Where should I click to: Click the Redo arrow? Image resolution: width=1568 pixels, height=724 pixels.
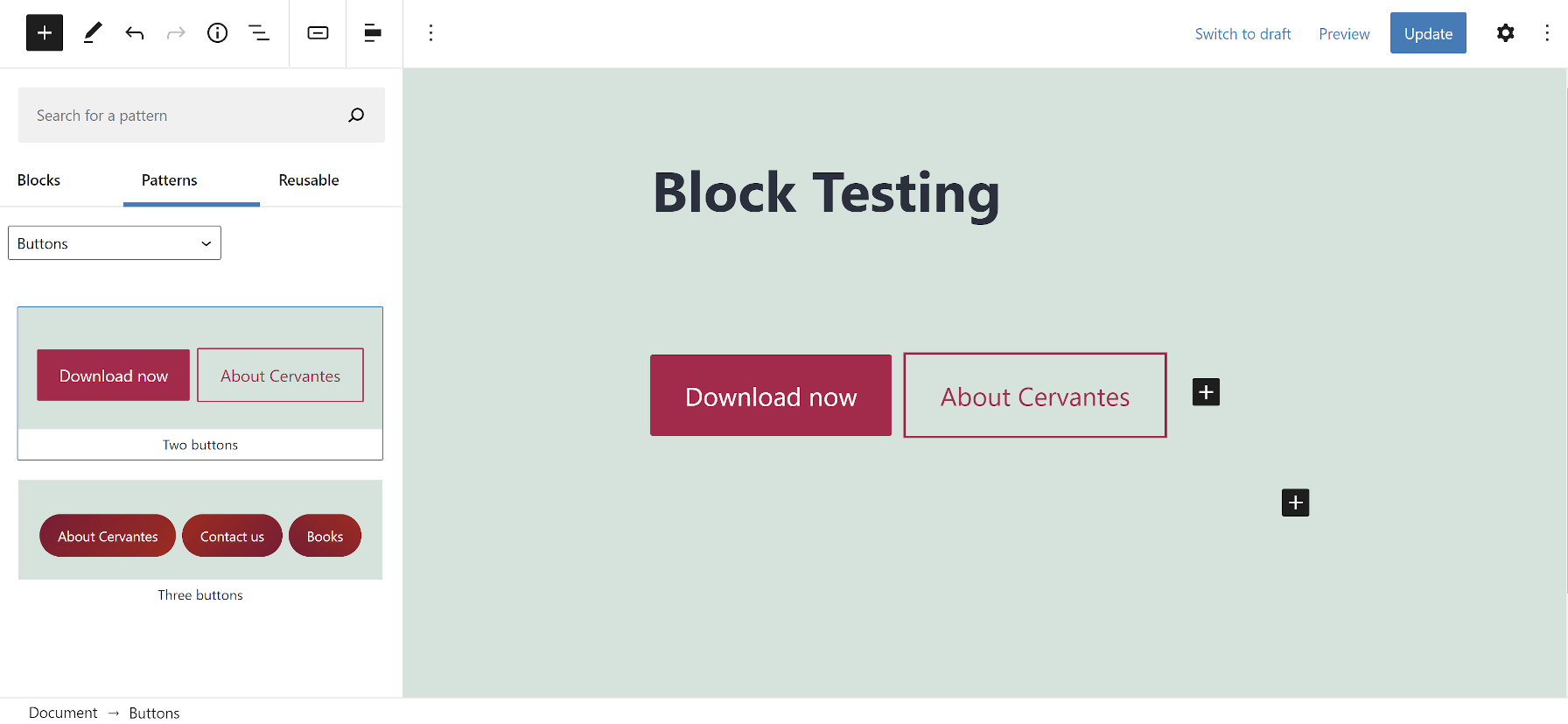click(176, 32)
